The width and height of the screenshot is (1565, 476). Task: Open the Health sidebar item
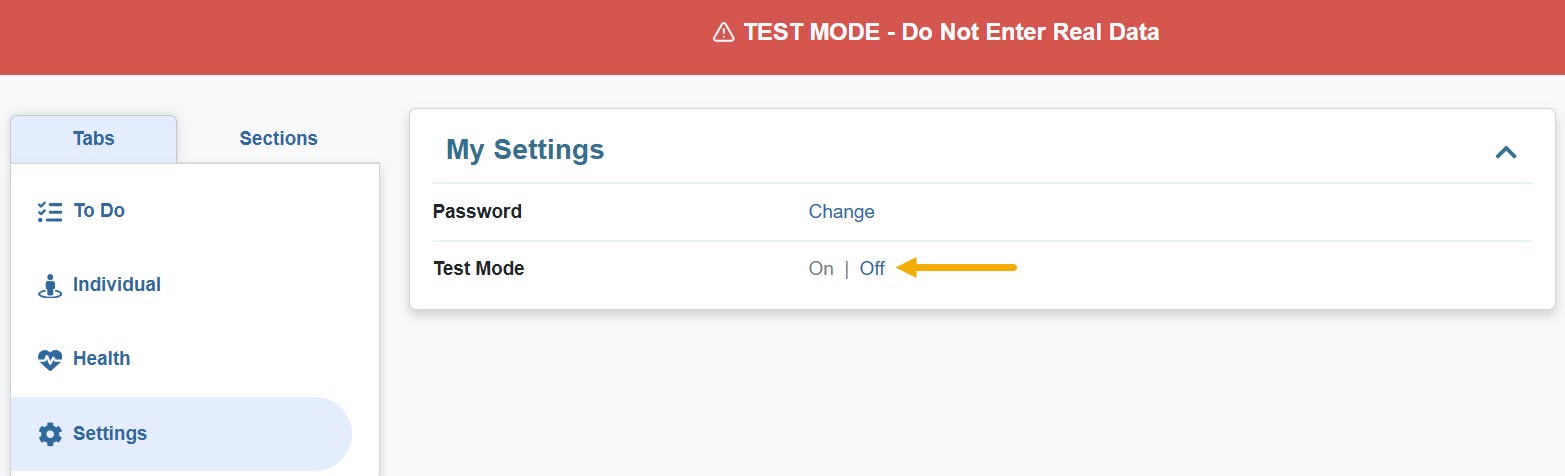point(101,359)
